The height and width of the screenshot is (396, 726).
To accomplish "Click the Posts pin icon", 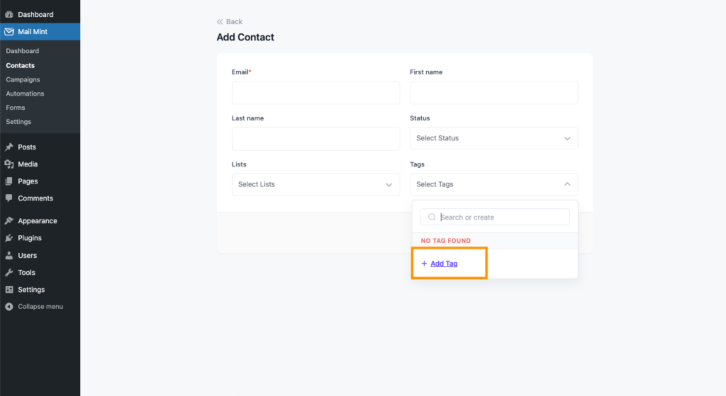I will click(x=9, y=147).
